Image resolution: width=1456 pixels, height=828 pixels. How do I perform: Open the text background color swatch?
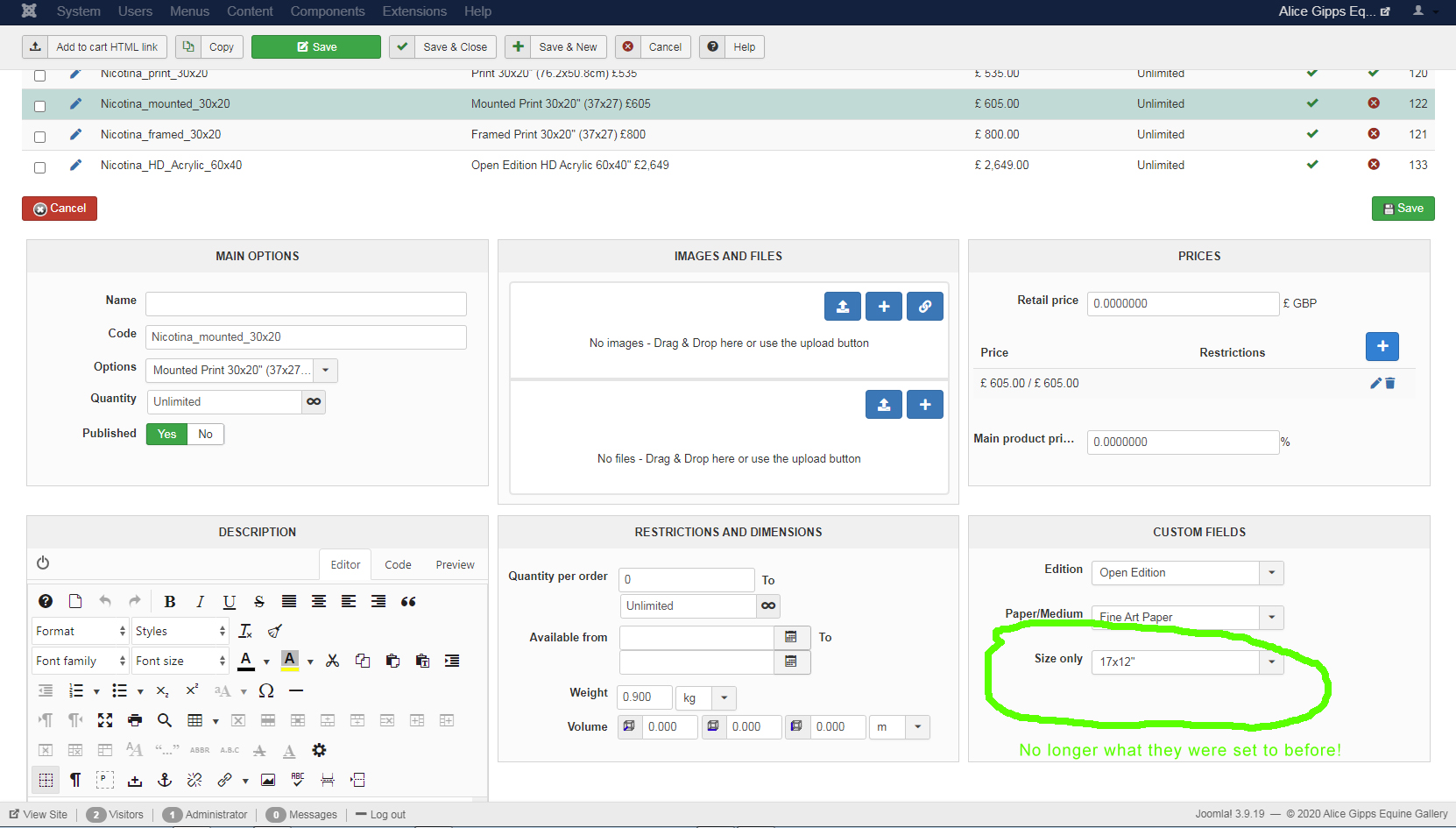click(x=290, y=661)
